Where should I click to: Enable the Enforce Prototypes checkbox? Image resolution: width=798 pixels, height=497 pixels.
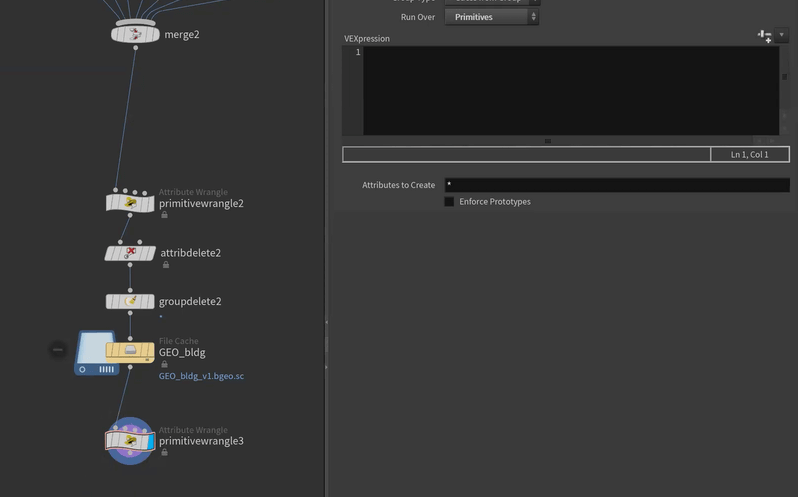[x=449, y=202]
